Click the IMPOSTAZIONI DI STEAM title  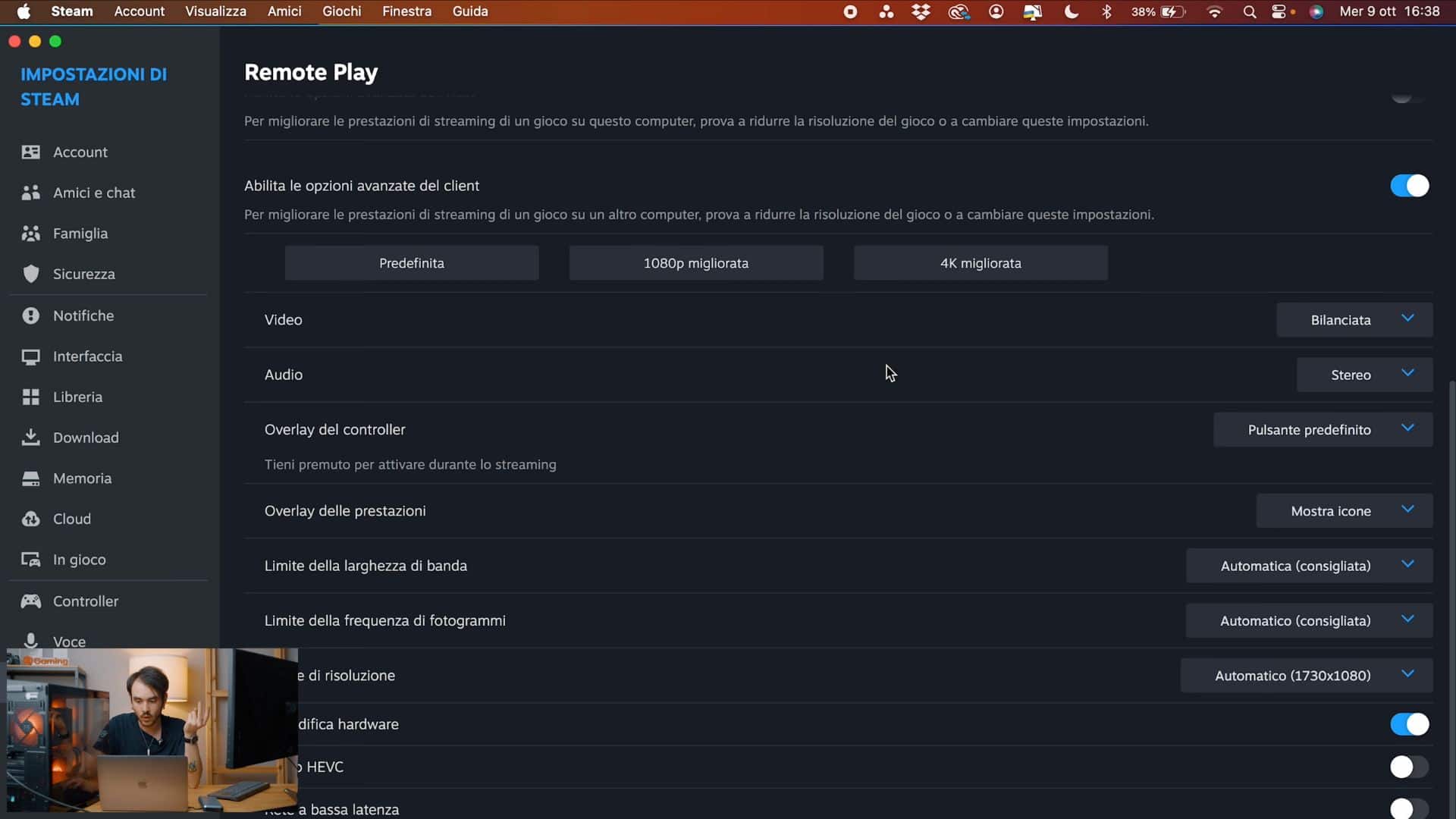[93, 86]
